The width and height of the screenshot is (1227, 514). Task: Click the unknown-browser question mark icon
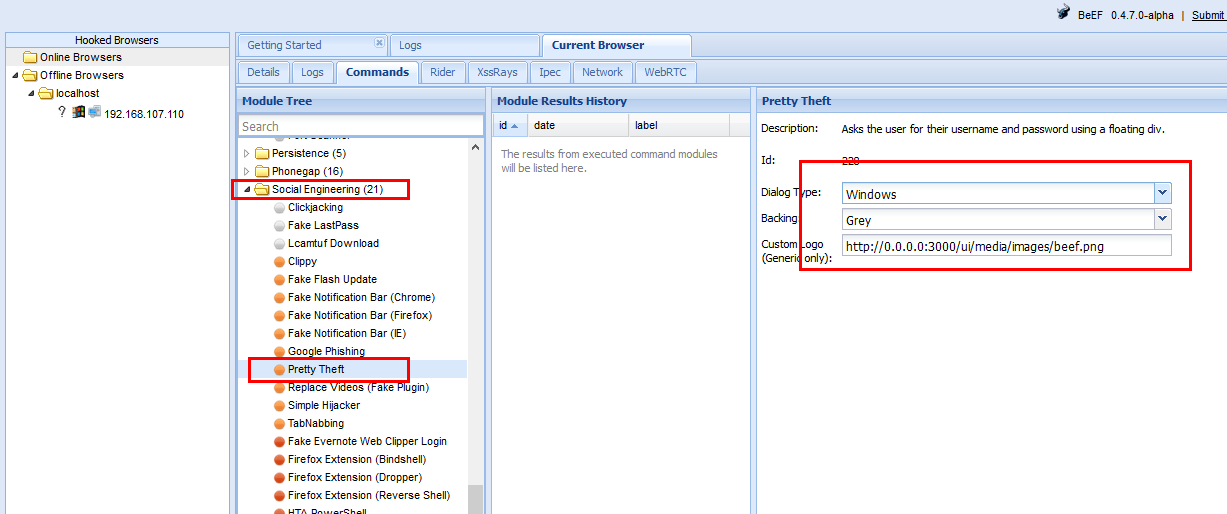click(62, 113)
